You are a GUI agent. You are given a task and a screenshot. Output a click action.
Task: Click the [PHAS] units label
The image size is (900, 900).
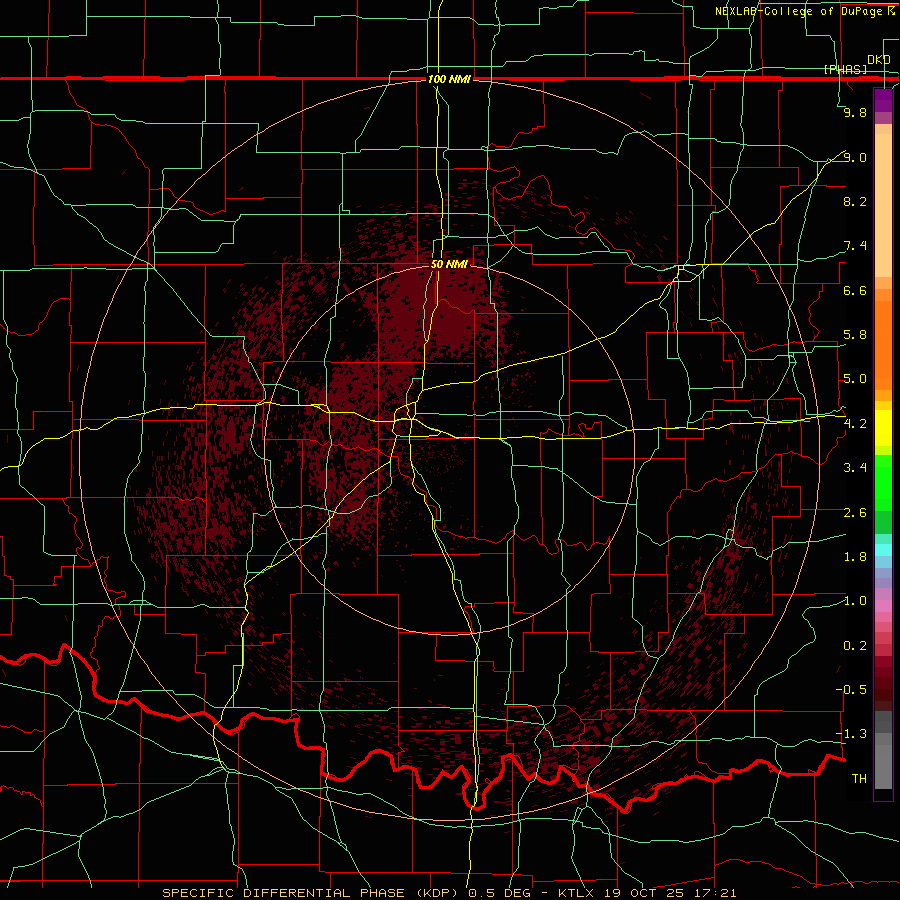tap(845, 70)
